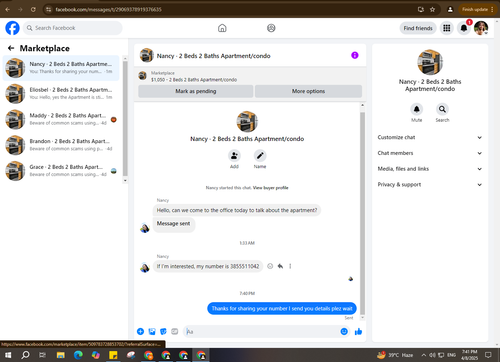The width and height of the screenshot is (500, 362).
Task: React to Nancy's phone number message
Action: tap(270, 266)
